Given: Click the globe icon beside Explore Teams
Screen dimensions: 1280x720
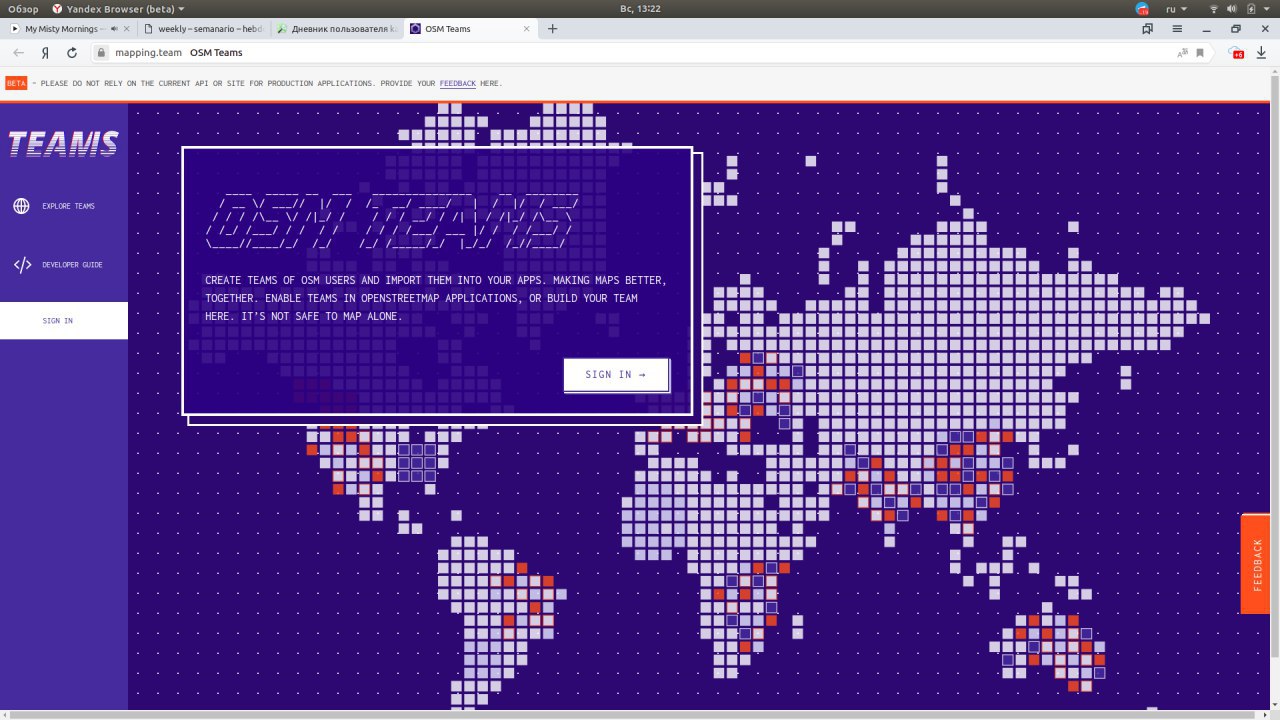Looking at the screenshot, I should (x=21, y=206).
